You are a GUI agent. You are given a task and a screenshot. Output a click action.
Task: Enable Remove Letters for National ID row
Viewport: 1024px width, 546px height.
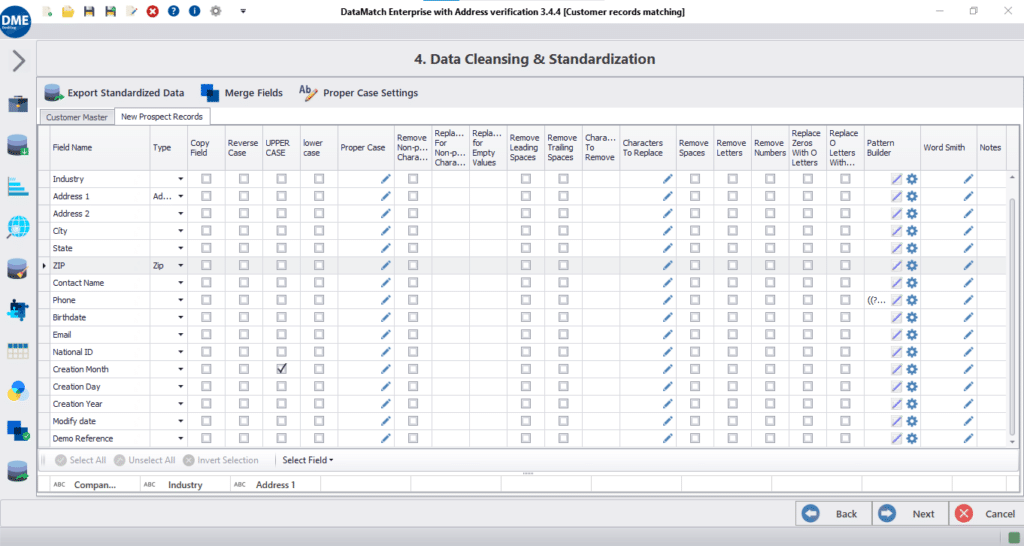pos(733,352)
